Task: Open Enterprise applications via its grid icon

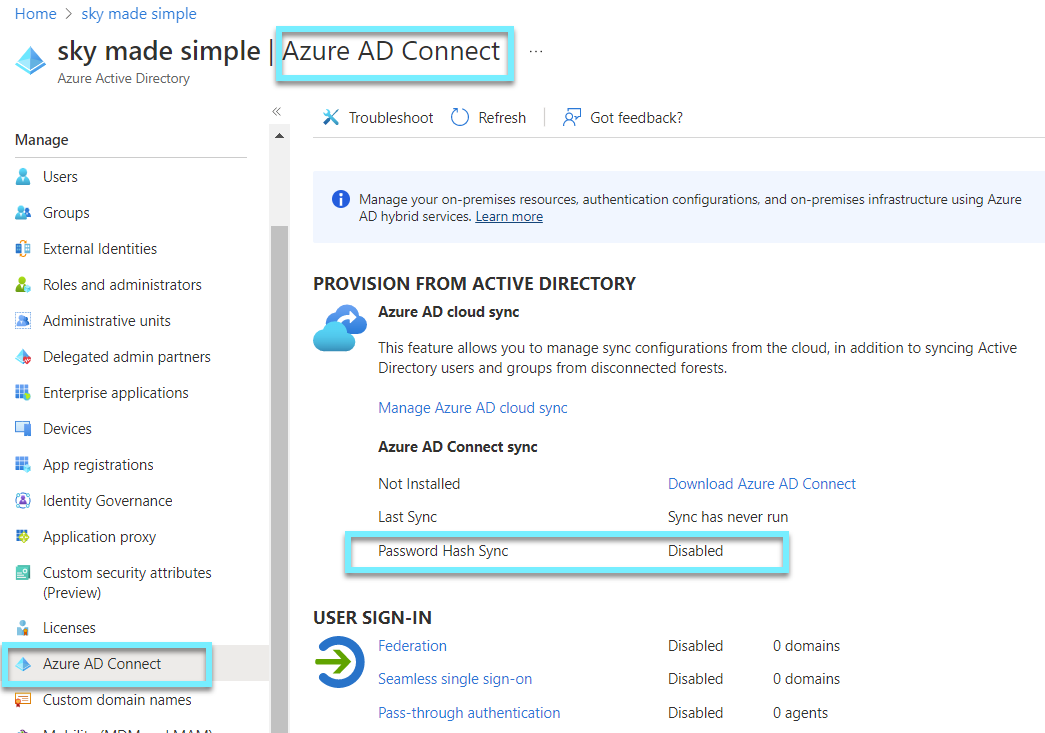Action: (x=22, y=392)
